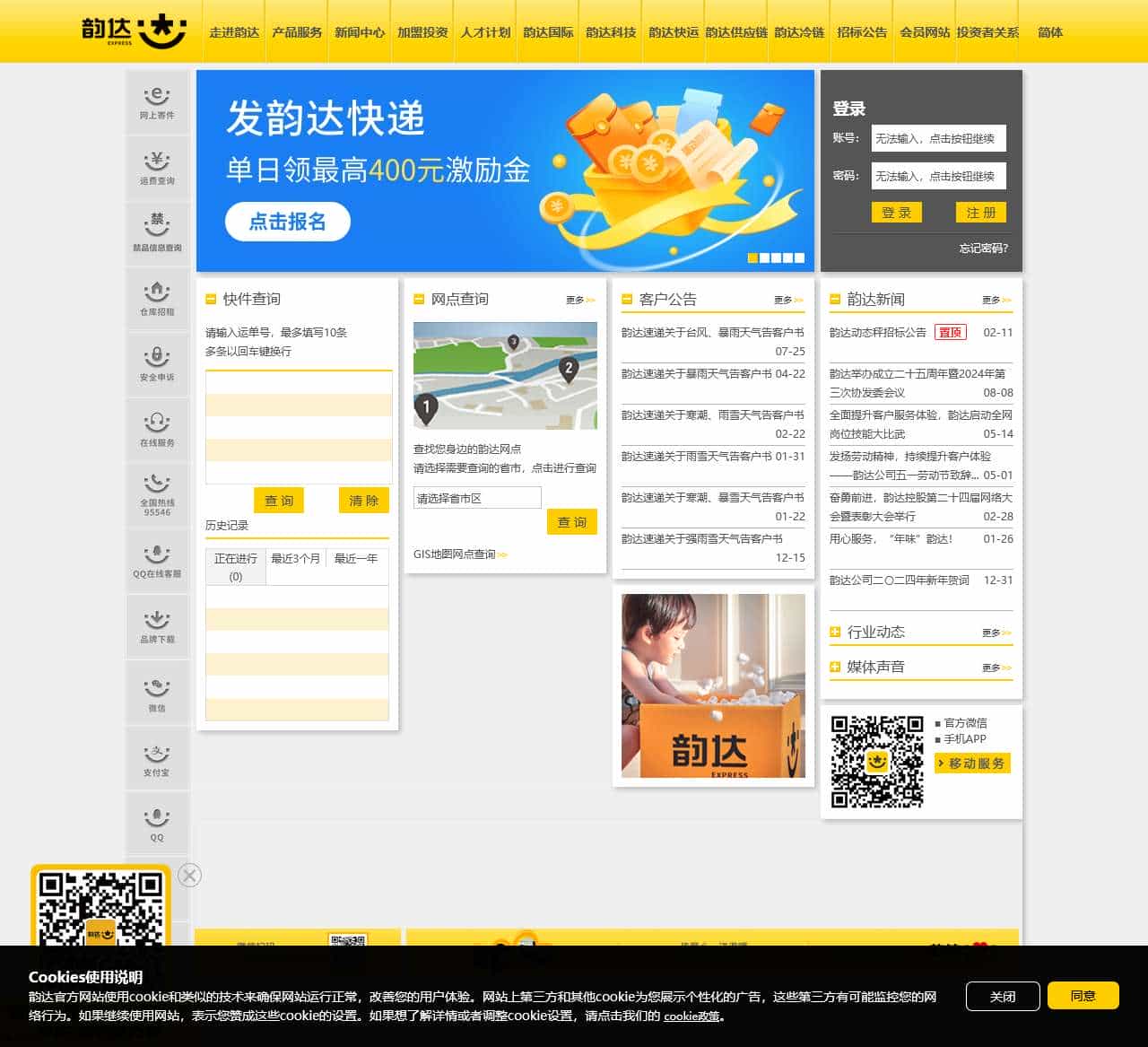Open 网上寄件 sidebar icon
The height and width of the screenshot is (1047, 1148).
(157, 102)
